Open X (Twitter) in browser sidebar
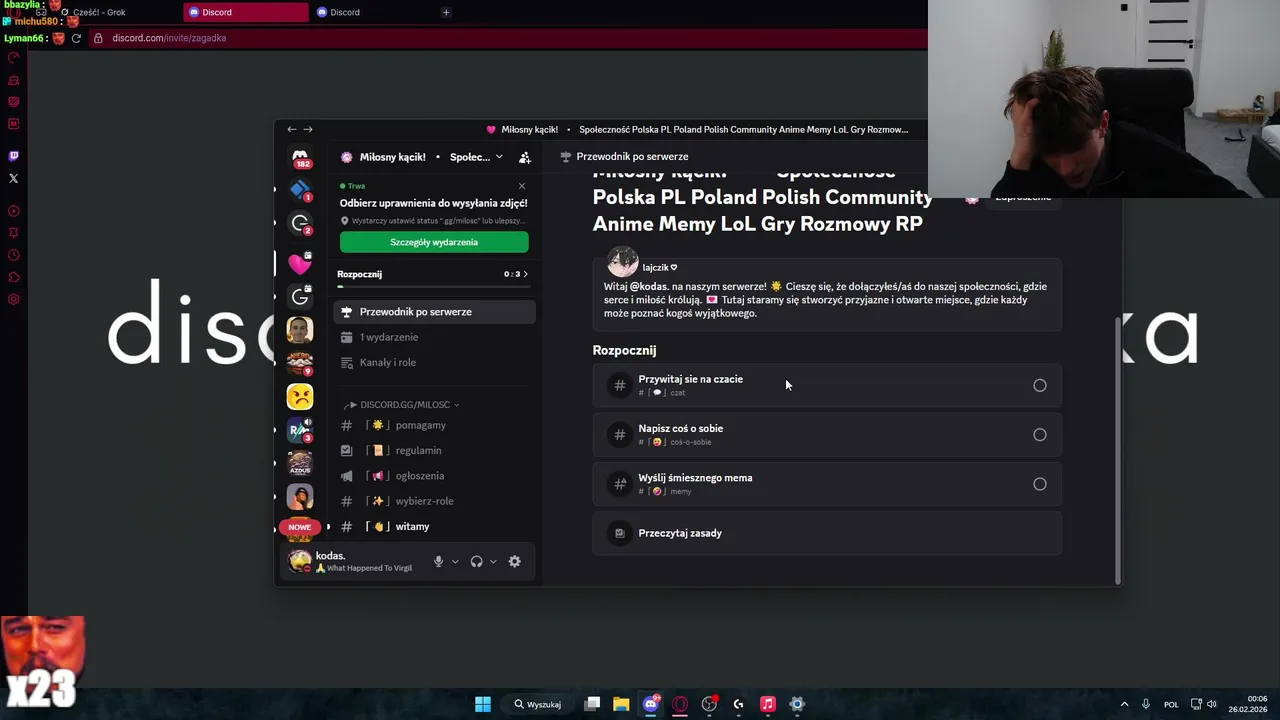 pyautogui.click(x=13, y=178)
